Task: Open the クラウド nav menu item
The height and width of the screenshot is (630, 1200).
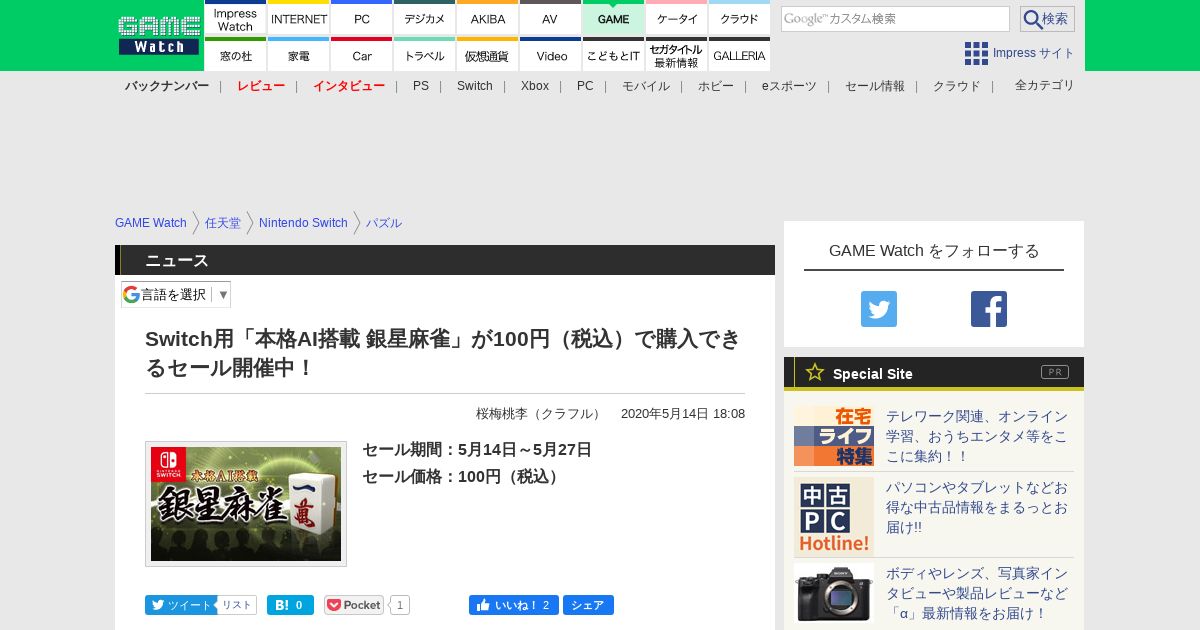Action: tap(957, 86)
